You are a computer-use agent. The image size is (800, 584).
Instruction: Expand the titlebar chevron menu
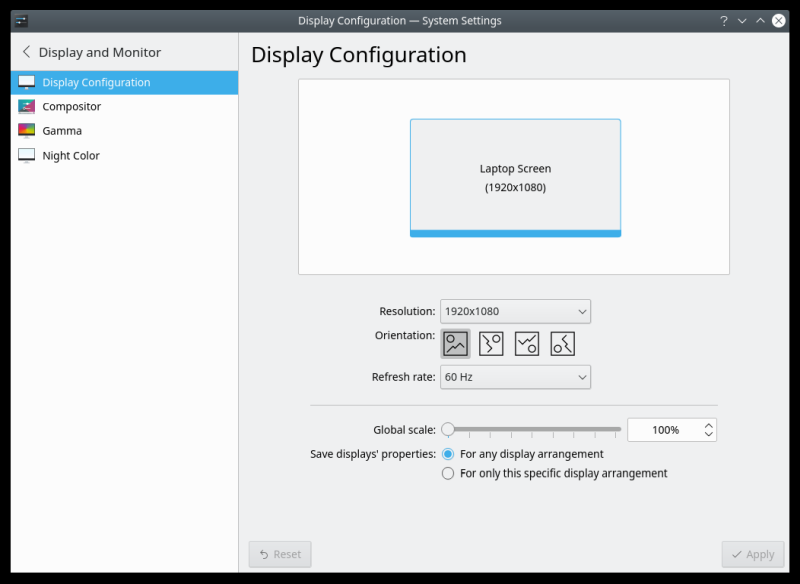point(741,20)
